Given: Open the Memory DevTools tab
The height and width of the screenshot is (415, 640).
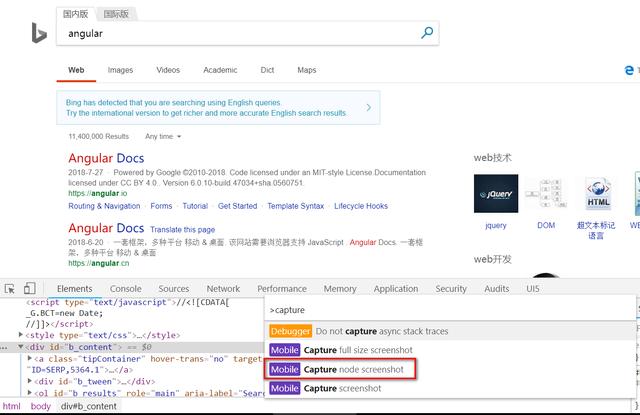Looking at the screenshot, I should click(340, 289).
